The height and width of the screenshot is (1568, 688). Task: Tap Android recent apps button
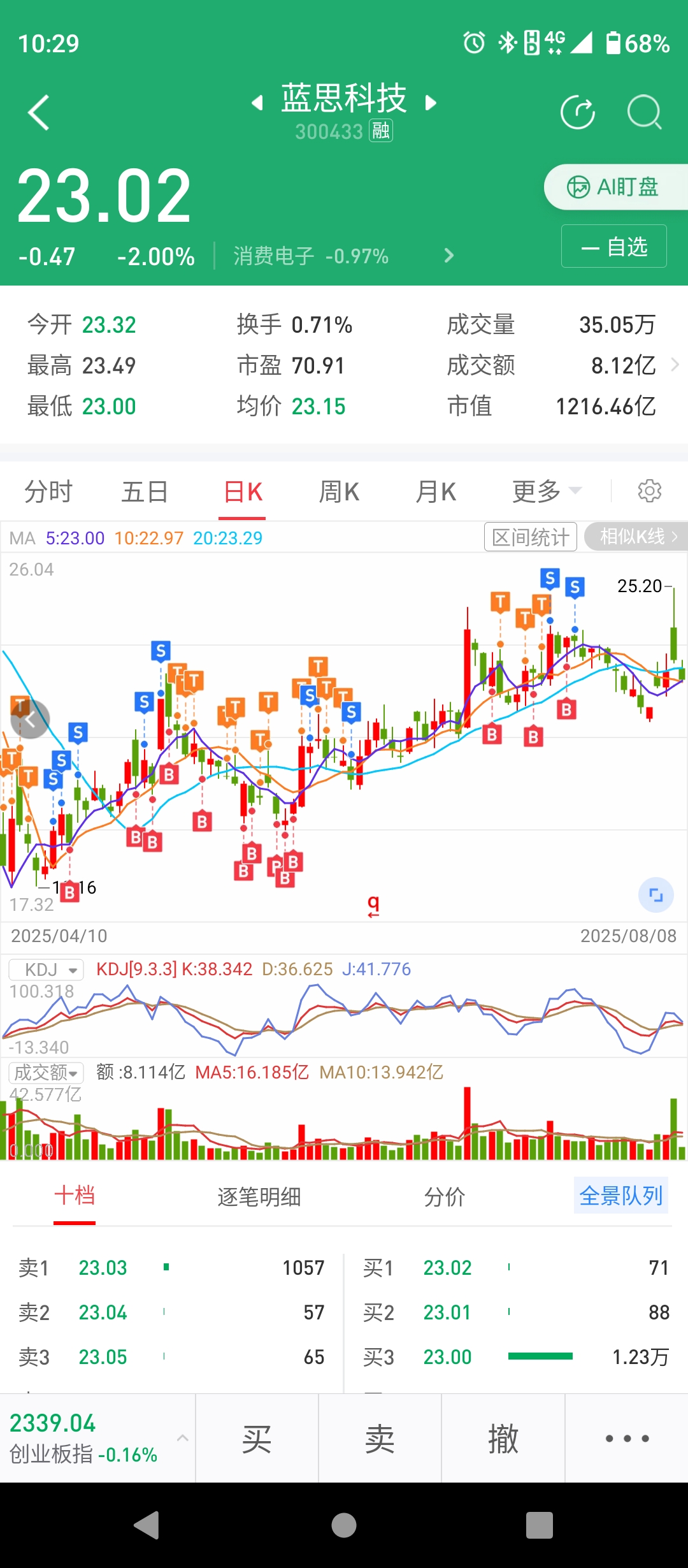540,1525
